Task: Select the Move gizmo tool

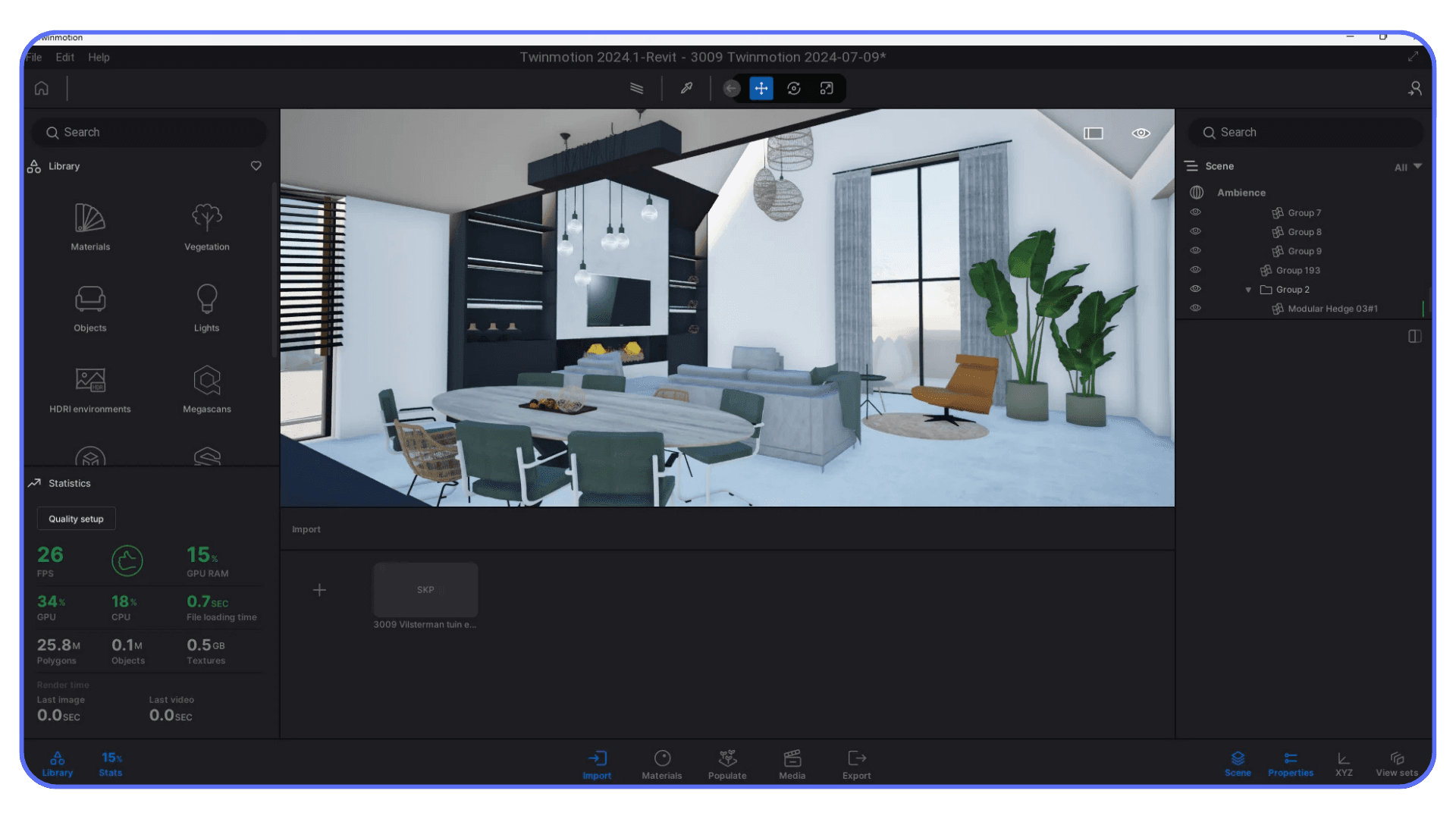Action: point(761,88)
